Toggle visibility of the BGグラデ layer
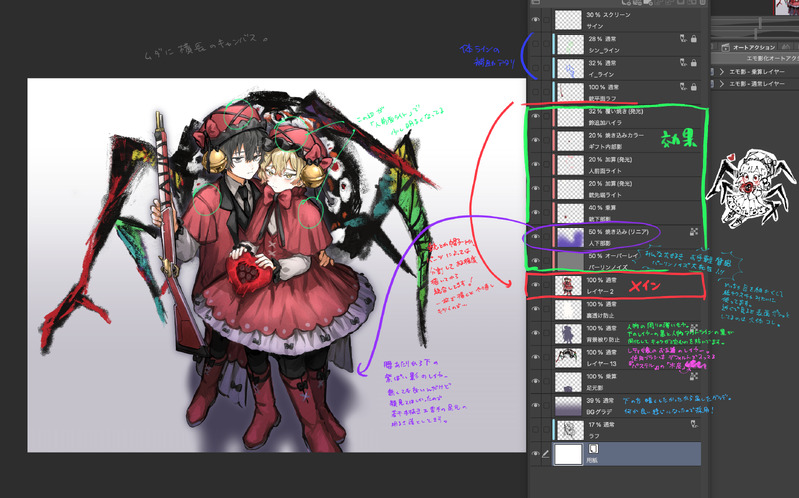The image size is (799, 498). [x=535, y=406]
